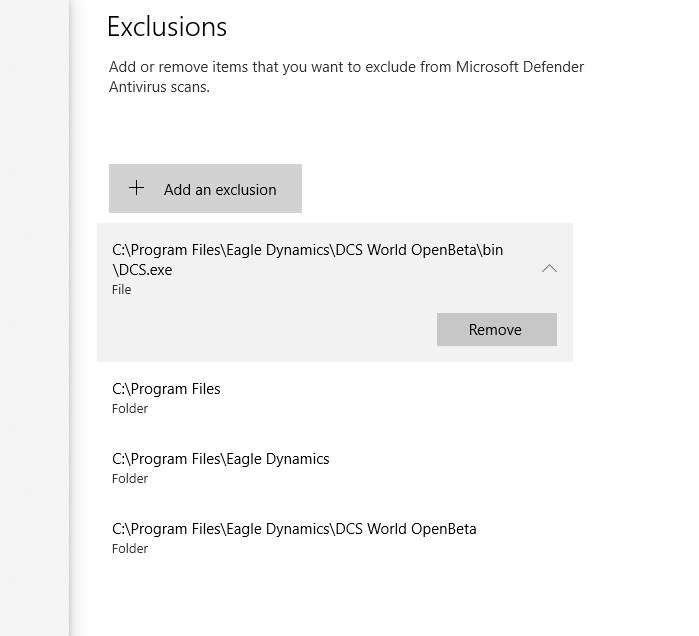Click empty space beside the Remove button
The image size is (699, 636).
pos(267,329)
